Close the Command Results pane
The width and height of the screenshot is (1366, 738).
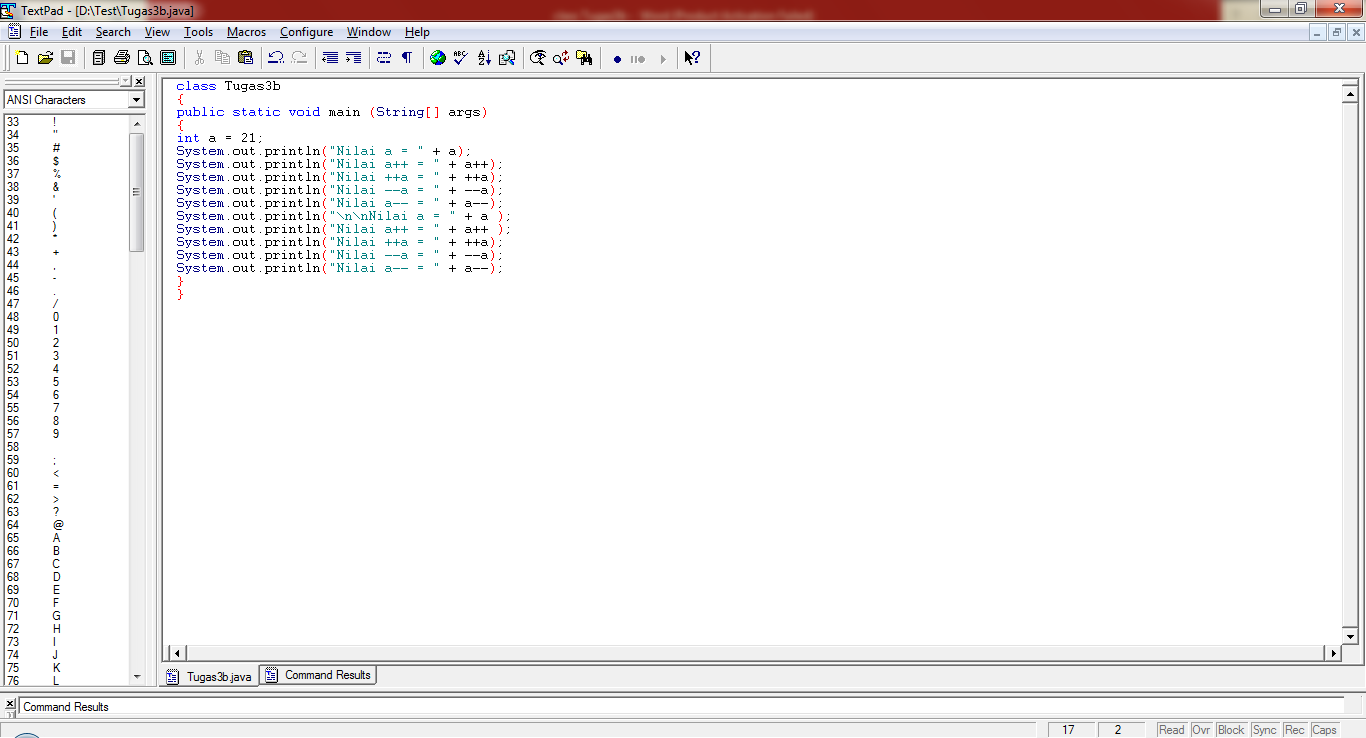[x=10, y=705]
